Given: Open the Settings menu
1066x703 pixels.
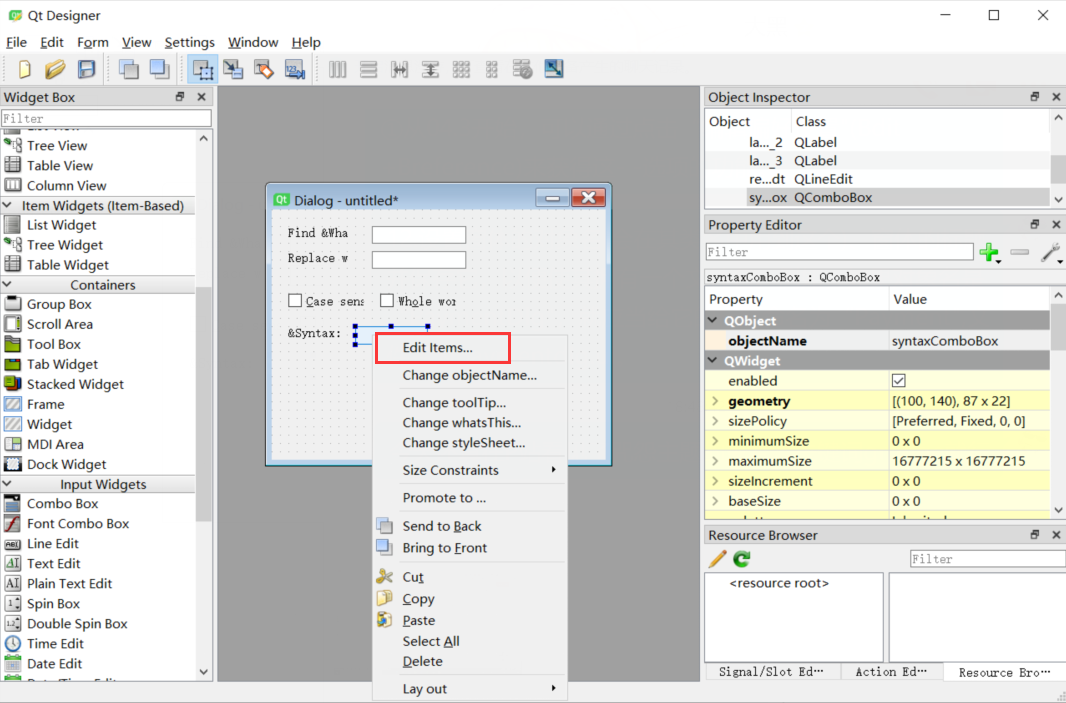Looking at the screenshot, I should [x=189, y=42].
